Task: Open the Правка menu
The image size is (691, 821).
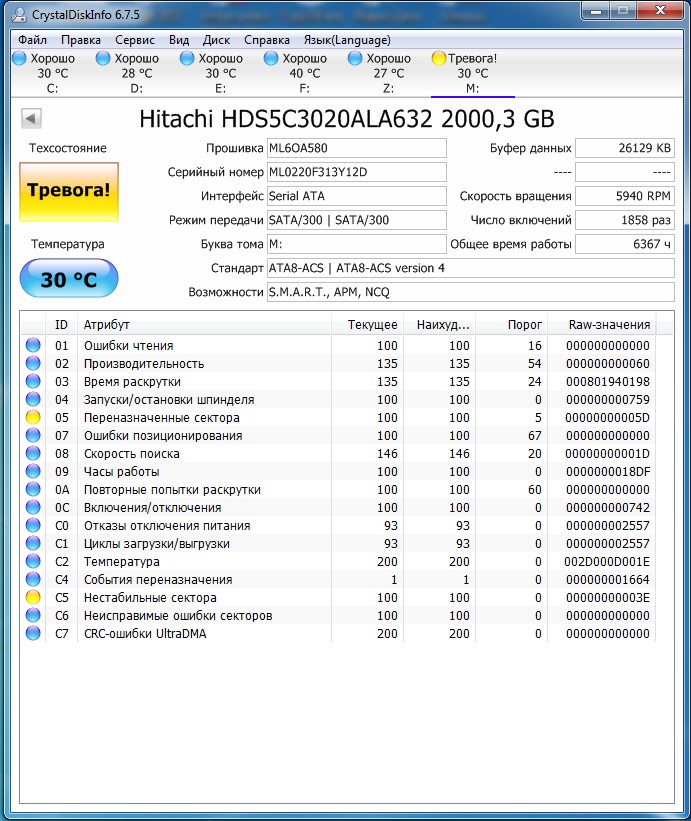Action: [x=81, y=40]
